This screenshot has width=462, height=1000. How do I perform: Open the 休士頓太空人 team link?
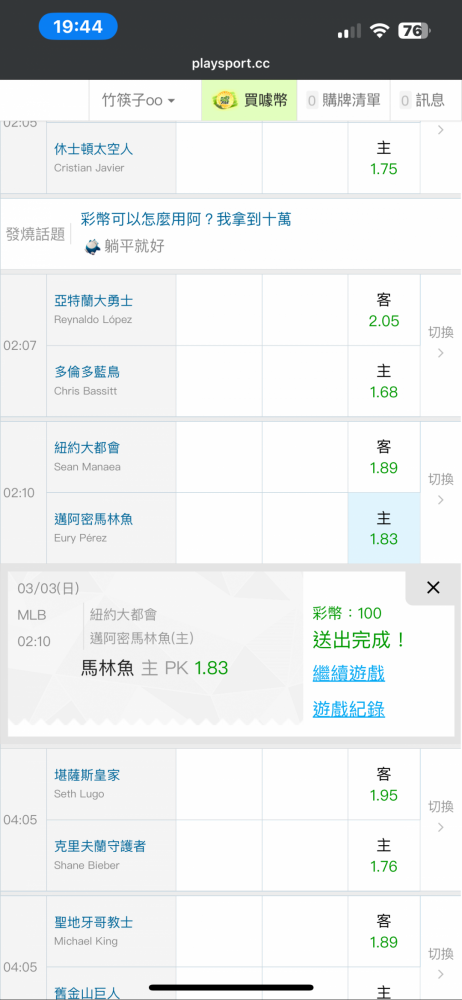[94, 149]
